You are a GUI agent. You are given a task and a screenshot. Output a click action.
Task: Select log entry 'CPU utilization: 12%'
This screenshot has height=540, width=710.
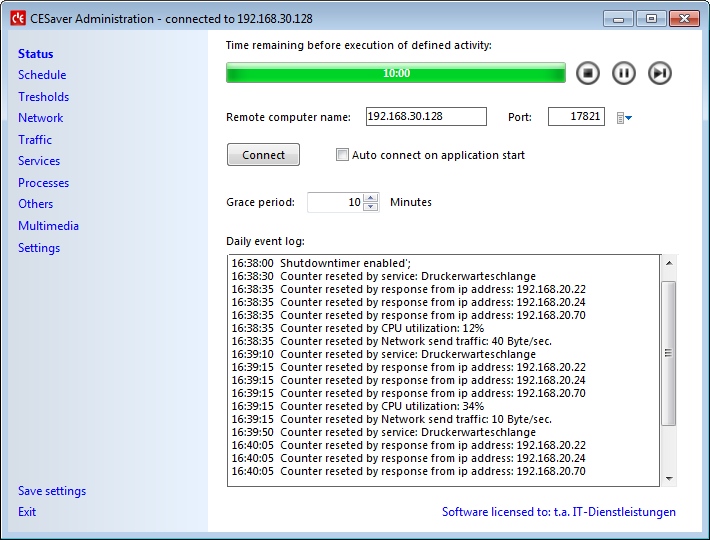(358, 329)
